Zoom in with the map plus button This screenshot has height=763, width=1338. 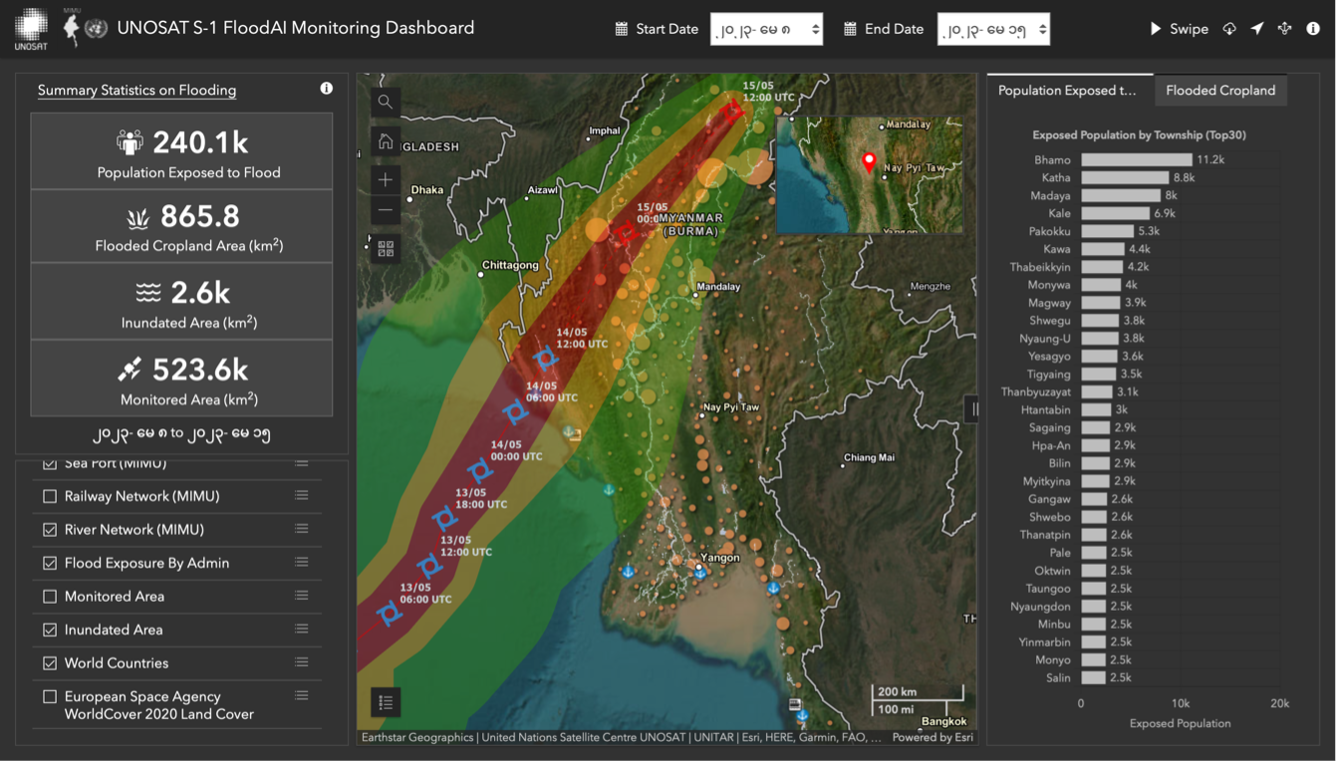(x=385, y=180)
